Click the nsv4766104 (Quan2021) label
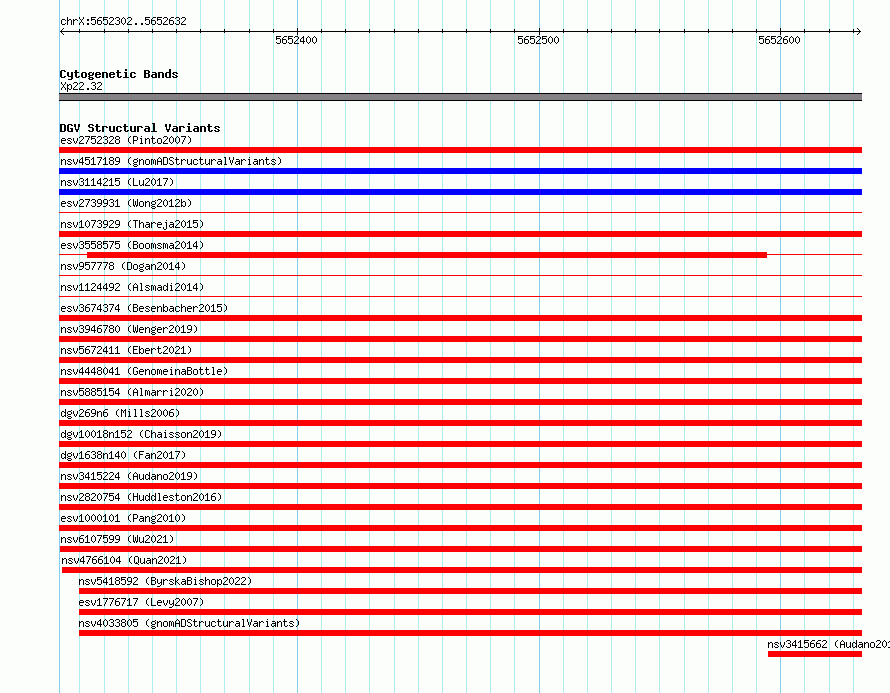 [124, 560]
